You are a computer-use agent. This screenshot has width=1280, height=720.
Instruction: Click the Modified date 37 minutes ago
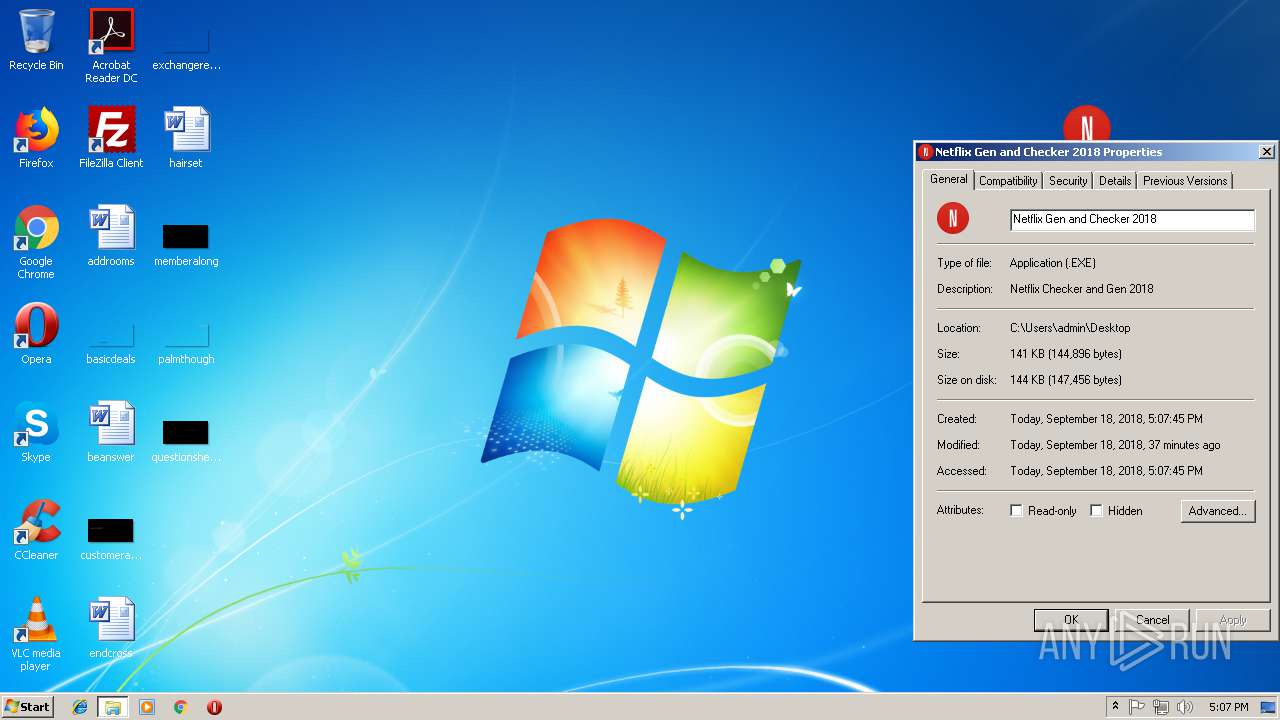coord(1116,445)
